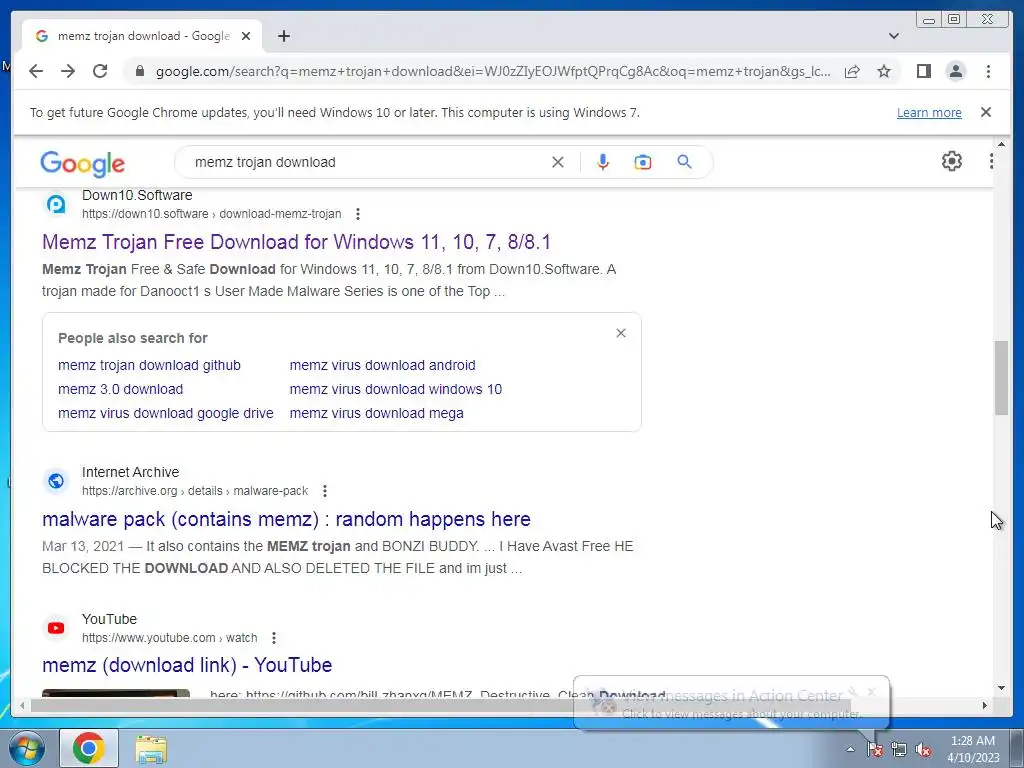The image size is (1024, 768).
Task: Open Google quick settings gear
Action: click(x=952, y=161)
